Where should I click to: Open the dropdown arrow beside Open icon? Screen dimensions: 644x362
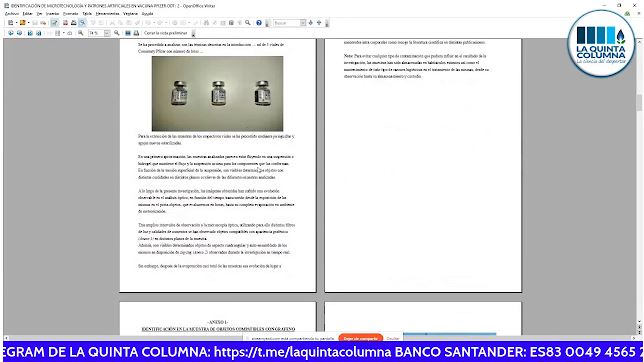pos(29,23)
